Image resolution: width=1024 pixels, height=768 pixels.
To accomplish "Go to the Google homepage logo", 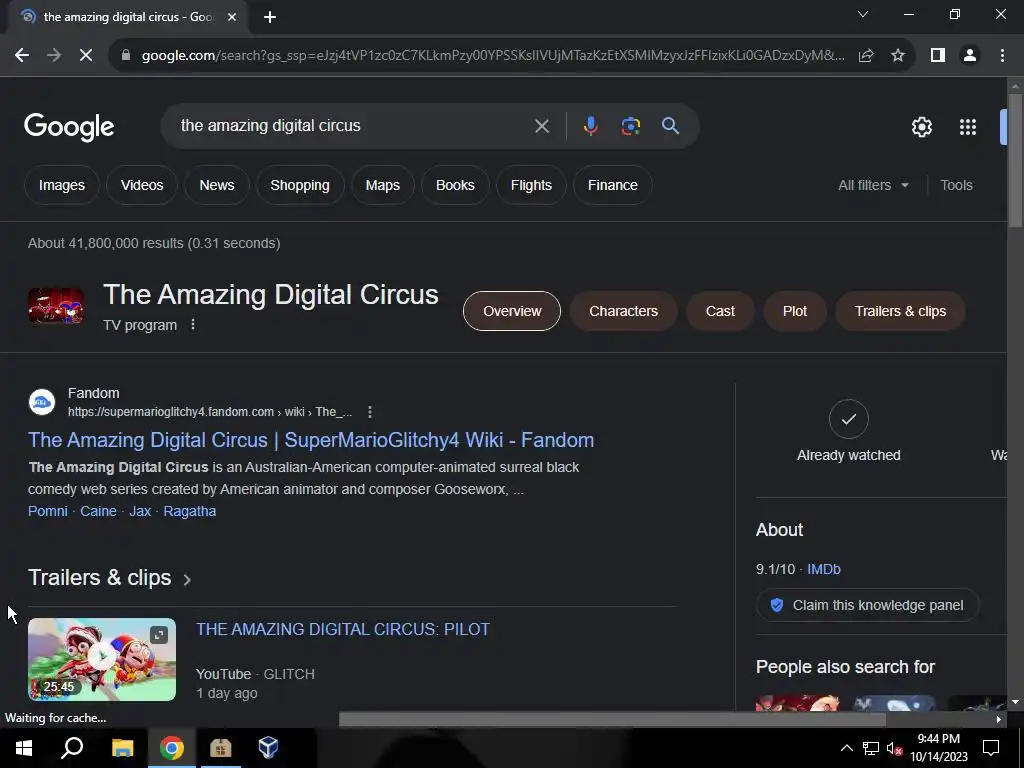I will (69, 127).
